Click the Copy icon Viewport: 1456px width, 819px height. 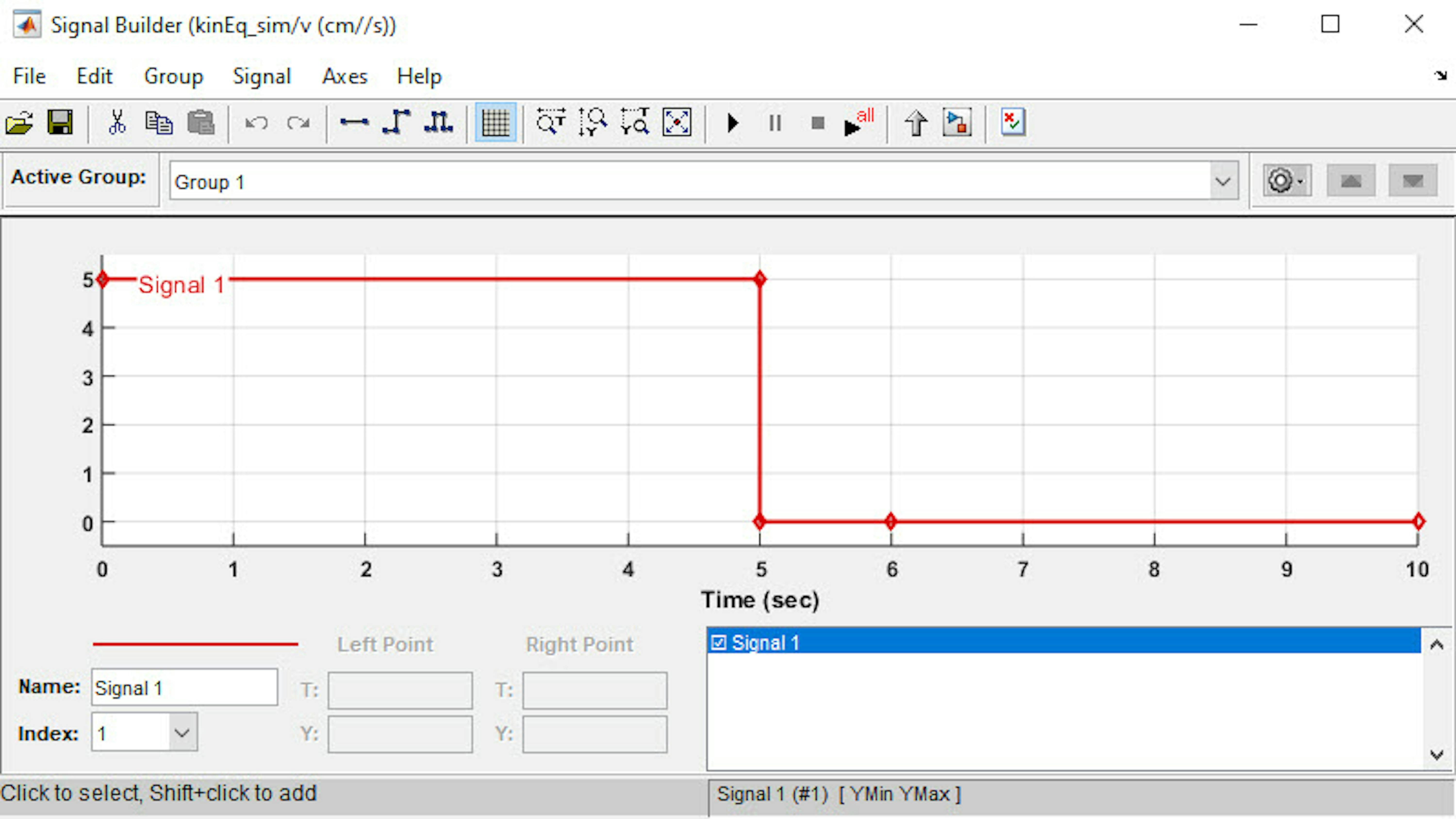coord(159,123)
